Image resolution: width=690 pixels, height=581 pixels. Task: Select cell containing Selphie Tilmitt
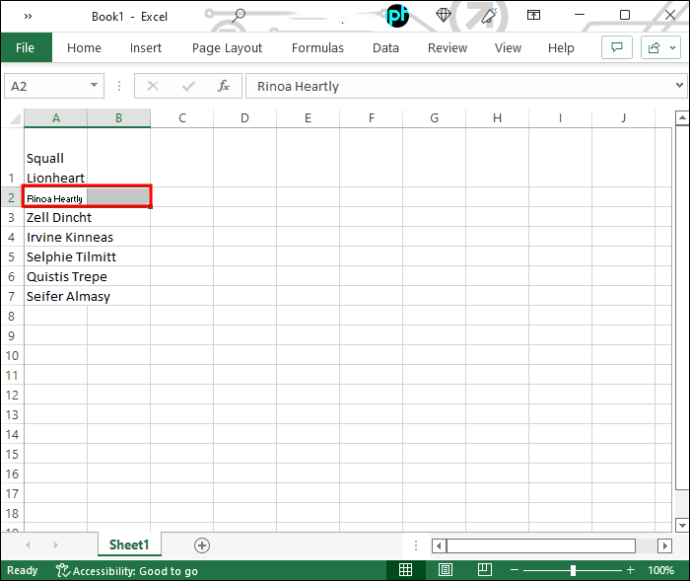point(56,257)
